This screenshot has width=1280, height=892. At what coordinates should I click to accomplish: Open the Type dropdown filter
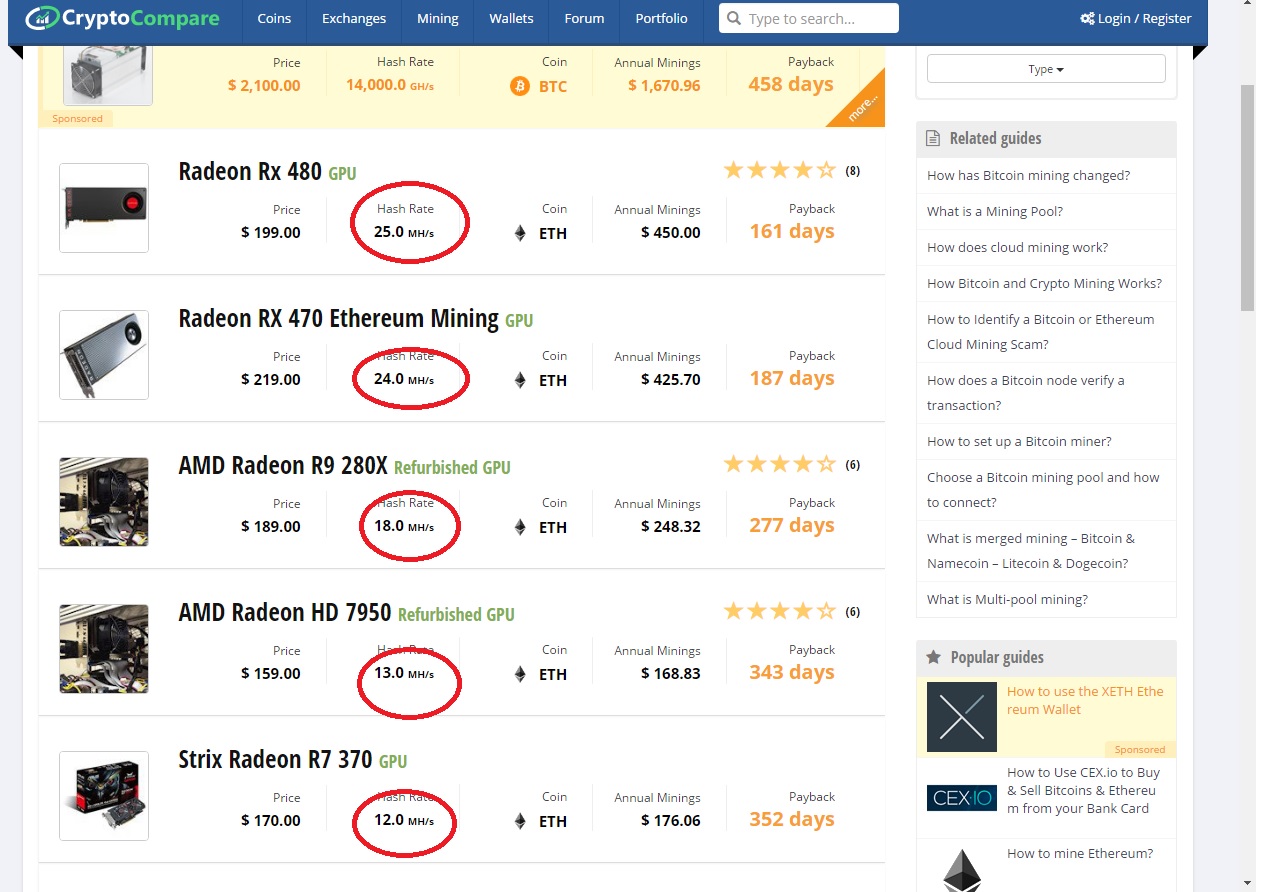tap(1046, 69)
